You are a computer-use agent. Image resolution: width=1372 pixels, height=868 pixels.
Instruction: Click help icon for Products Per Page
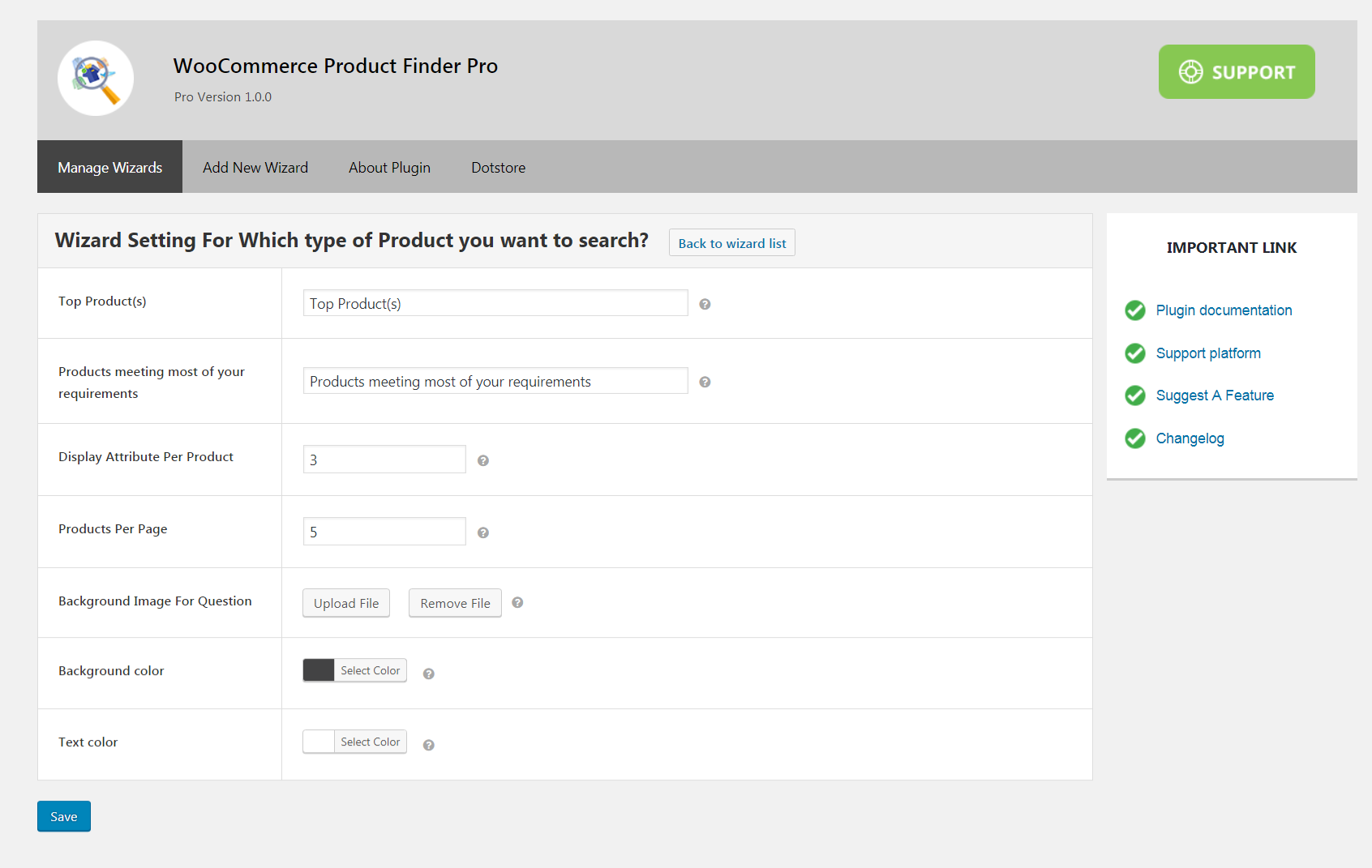[x=482, y=532]
